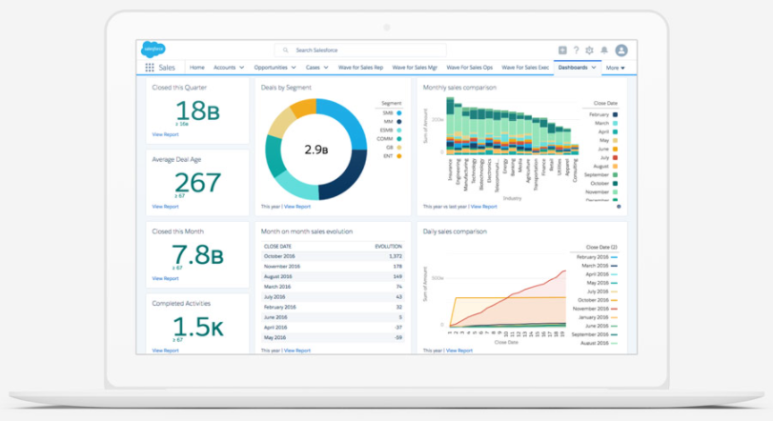
Task: Click the Salesforce cloud logo
Action: 153,49
